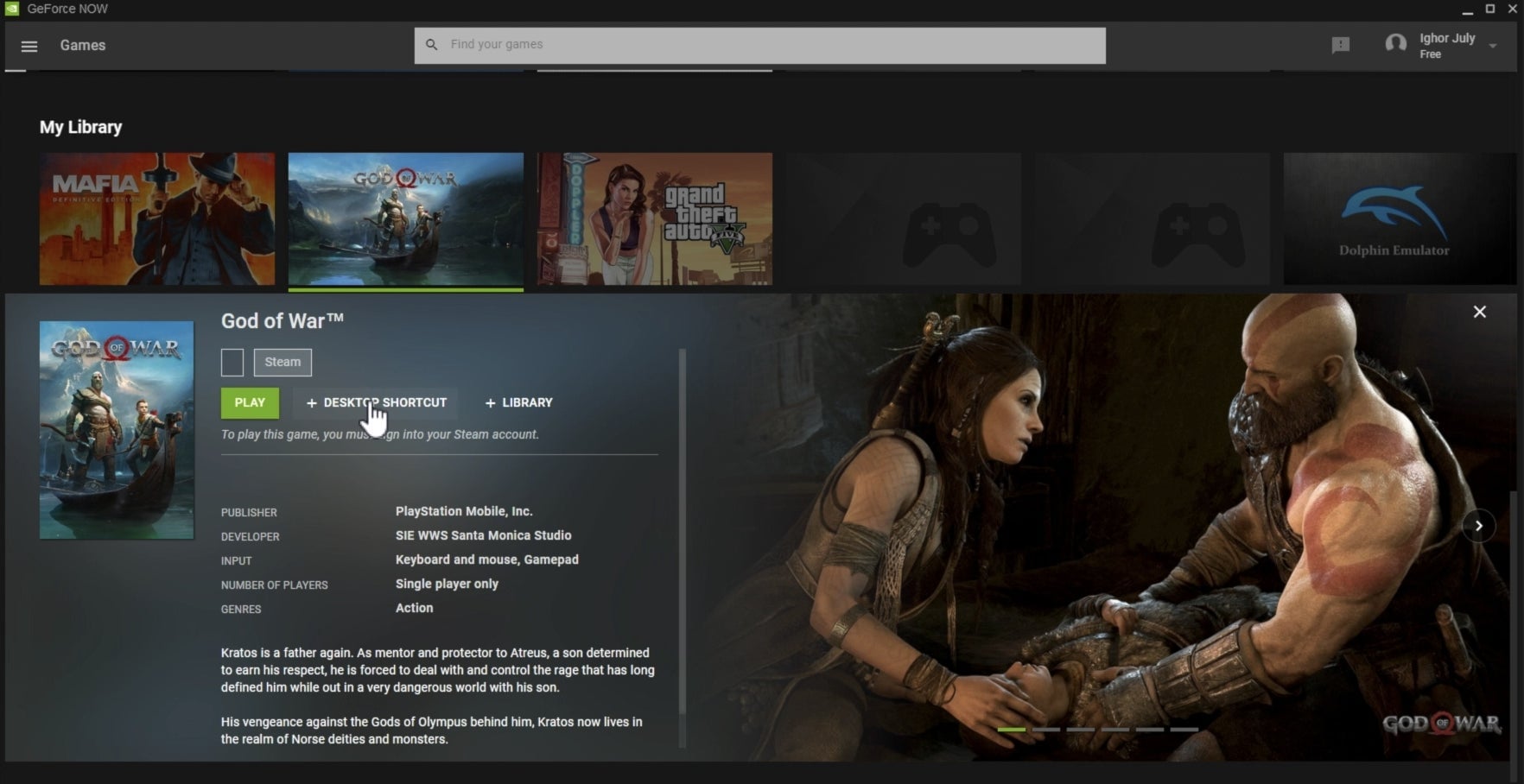Click the plus icon beside LIBRARY
This screenshot has height=784, width=1524.
(488, 402)
